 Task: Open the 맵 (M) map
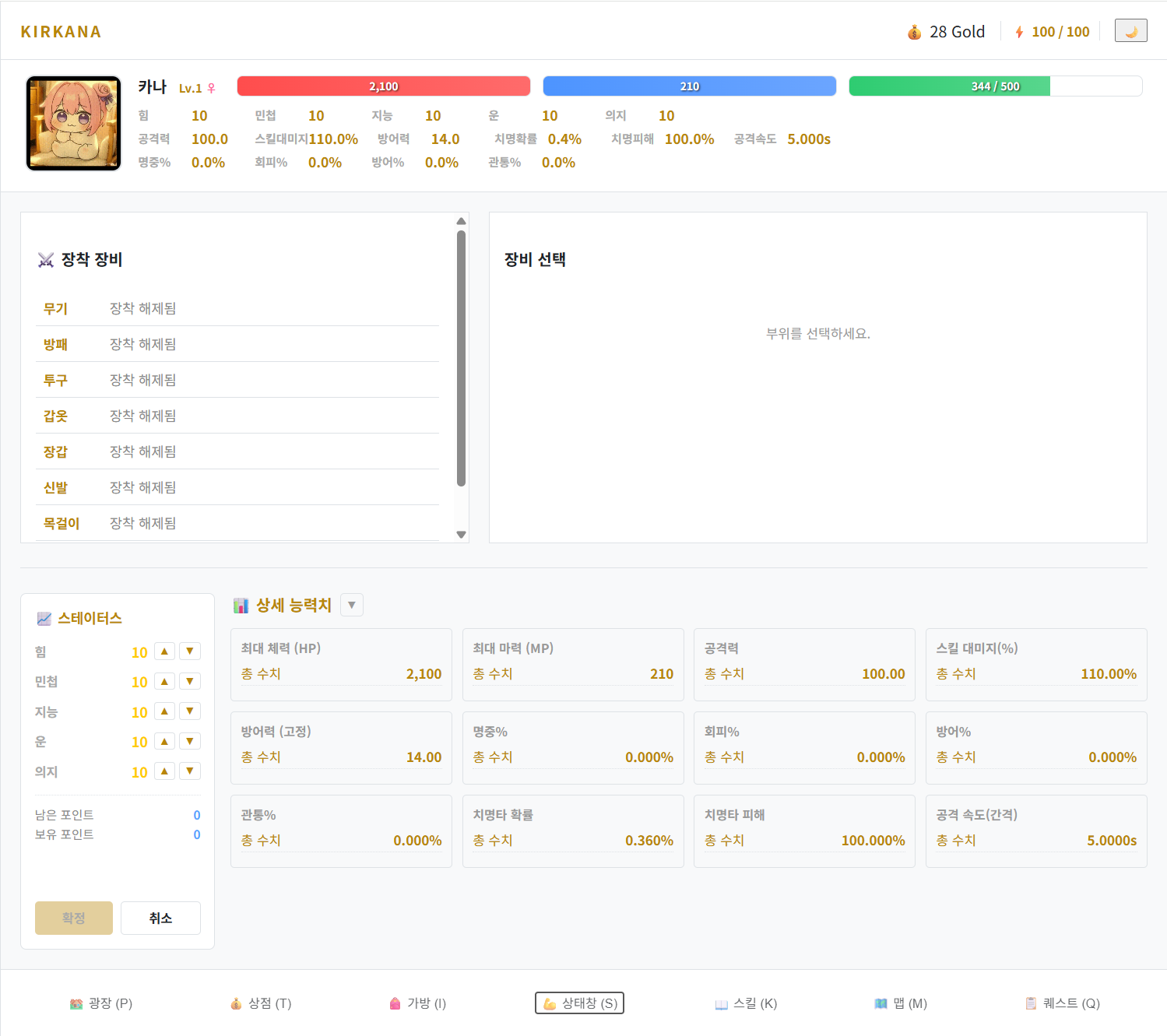tap(901, 1003)
